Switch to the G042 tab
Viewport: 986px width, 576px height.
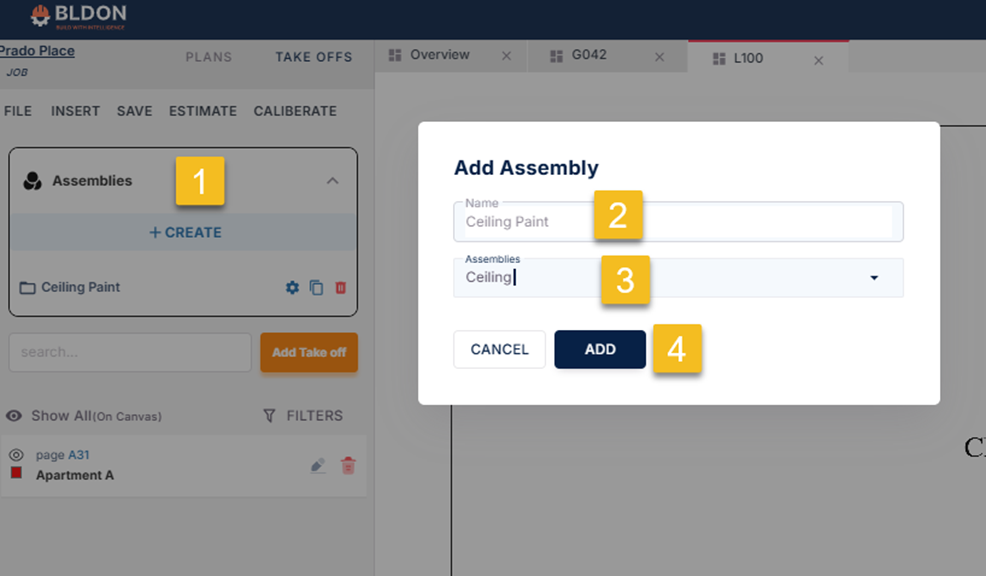[588, 56]
